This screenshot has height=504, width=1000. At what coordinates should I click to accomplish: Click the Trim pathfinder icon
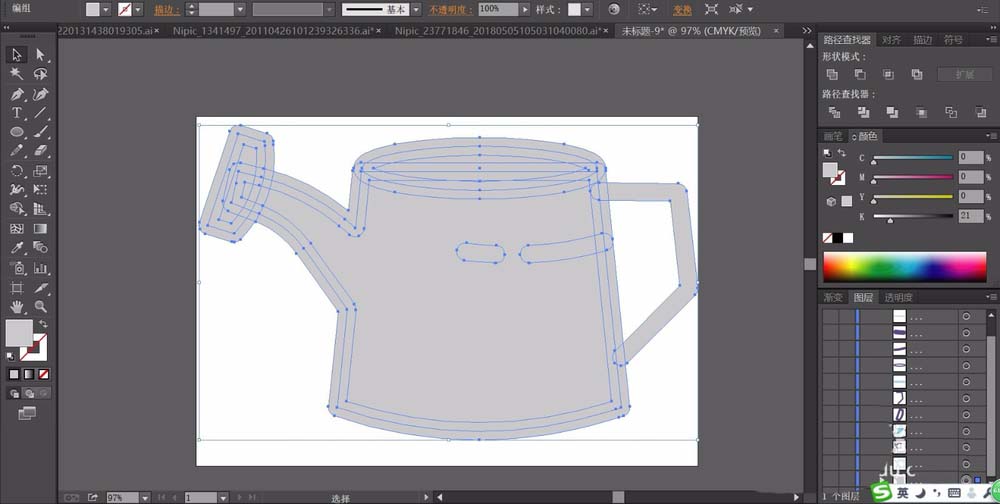click(x=863, y=112)
